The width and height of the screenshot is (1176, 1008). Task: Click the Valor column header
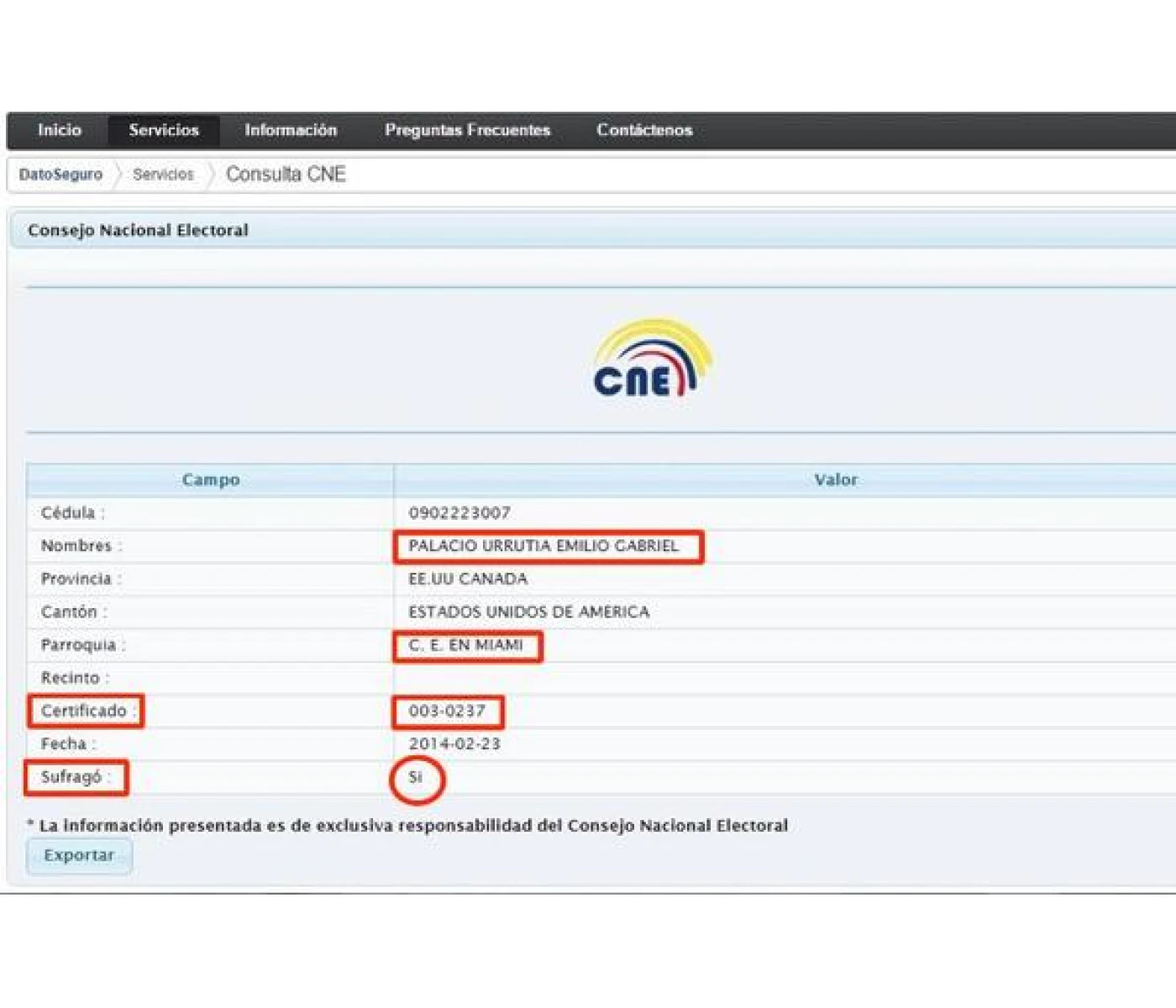coord(836,480)
